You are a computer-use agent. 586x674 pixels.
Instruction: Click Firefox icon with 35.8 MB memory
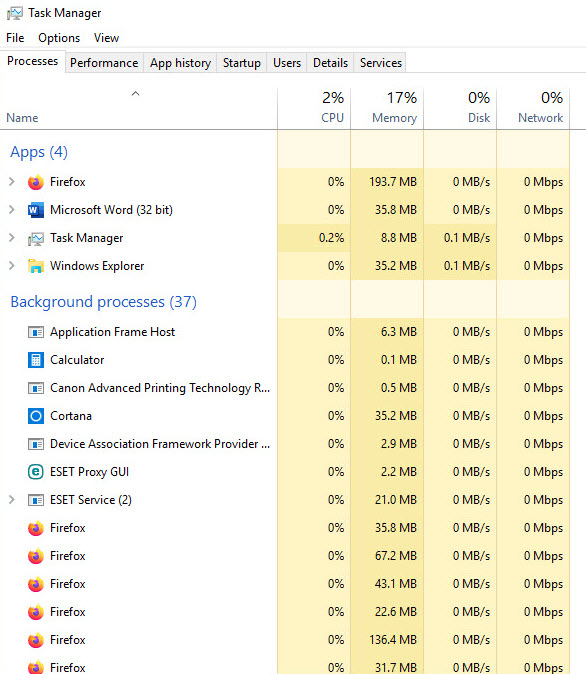point(36,528)
